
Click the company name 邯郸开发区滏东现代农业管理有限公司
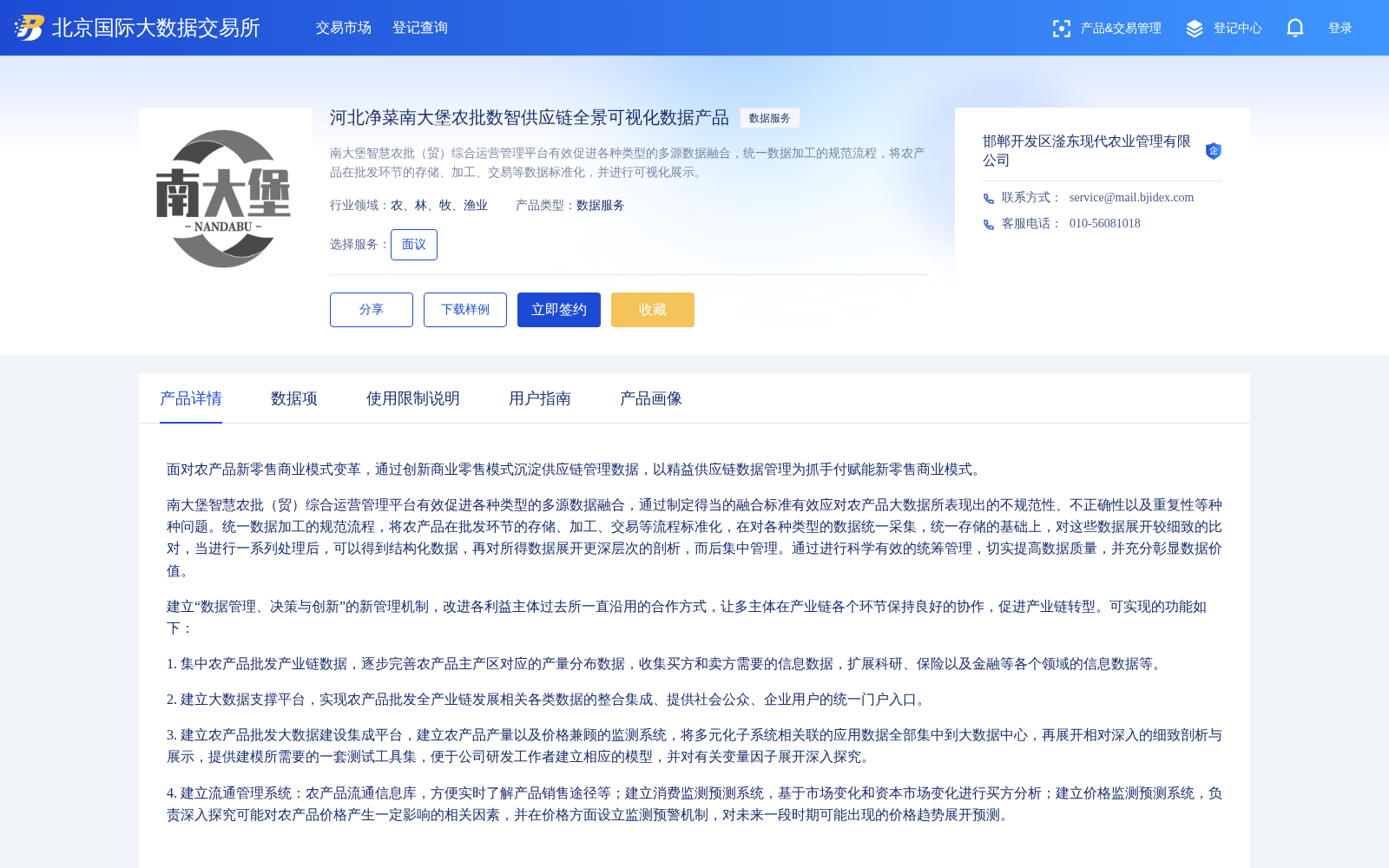coord(1087,150)
